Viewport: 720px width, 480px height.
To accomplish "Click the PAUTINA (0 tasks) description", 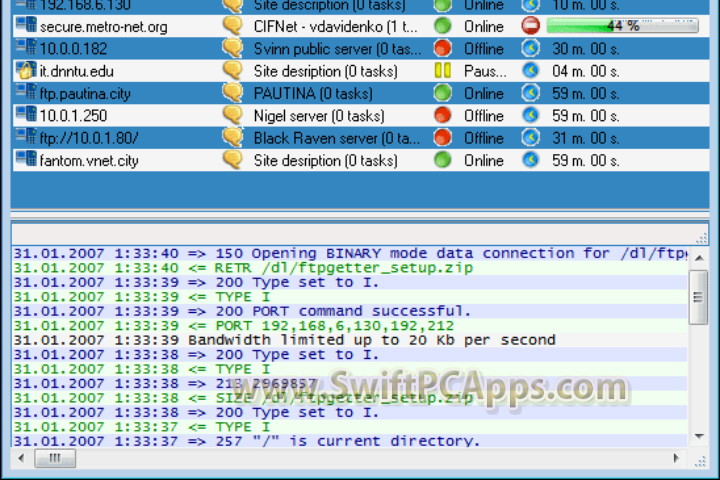I will click(313, 93).
